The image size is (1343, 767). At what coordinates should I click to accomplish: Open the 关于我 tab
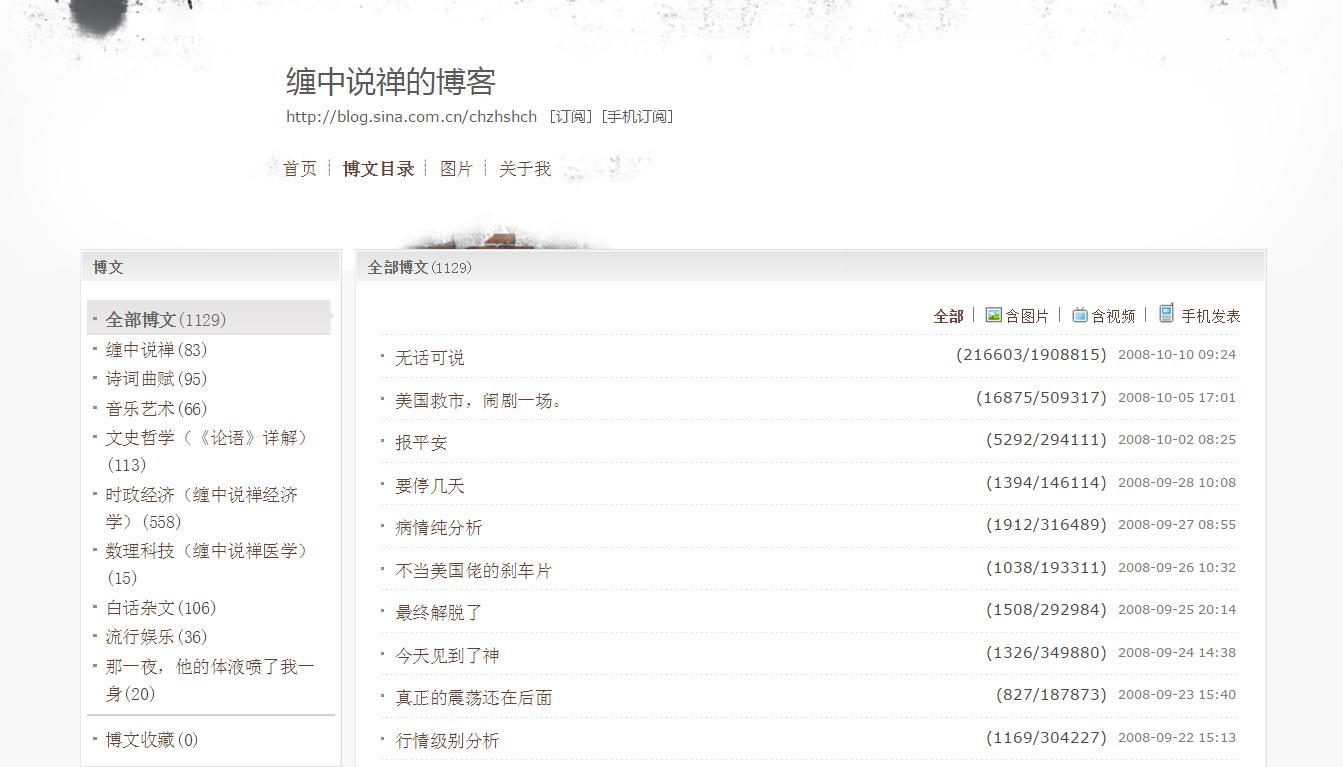(x=524, y=168)
